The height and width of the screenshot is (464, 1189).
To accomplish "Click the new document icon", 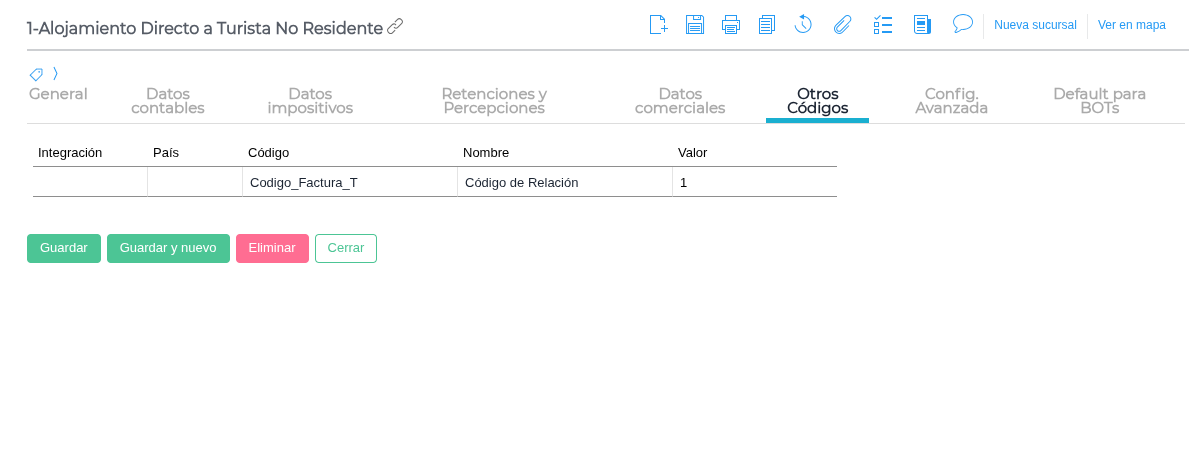I will pos(658,25).
